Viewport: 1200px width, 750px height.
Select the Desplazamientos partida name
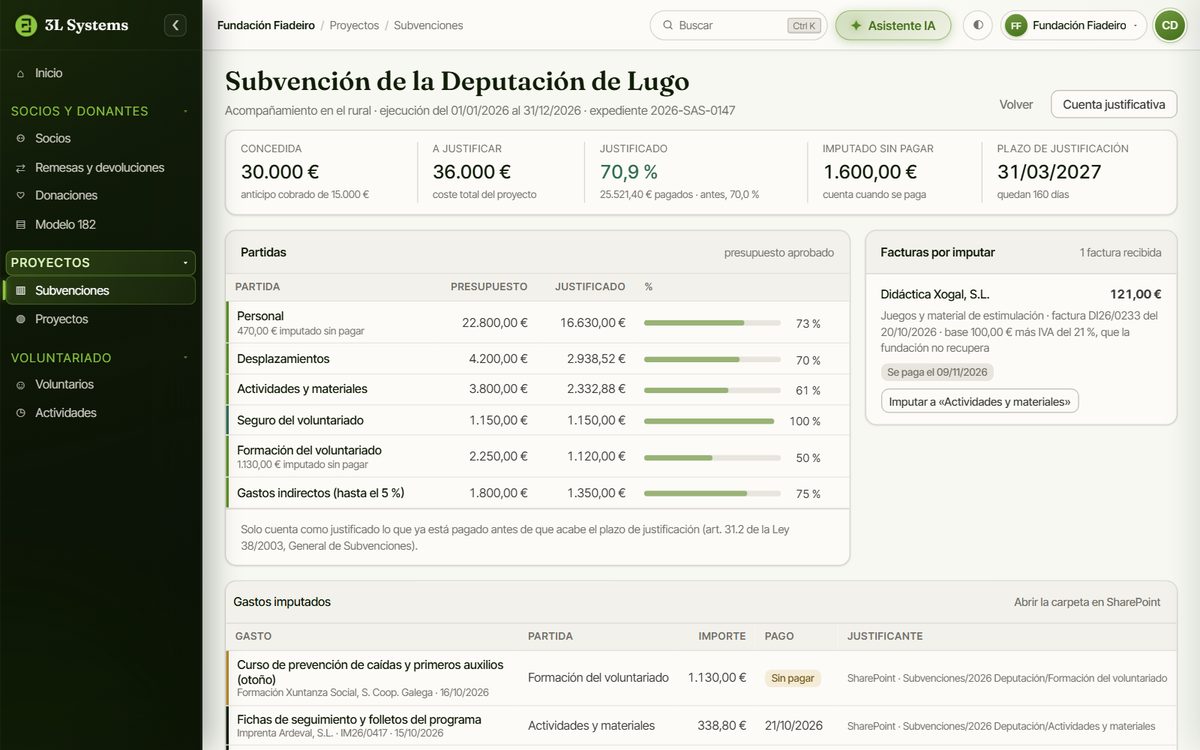283,359
